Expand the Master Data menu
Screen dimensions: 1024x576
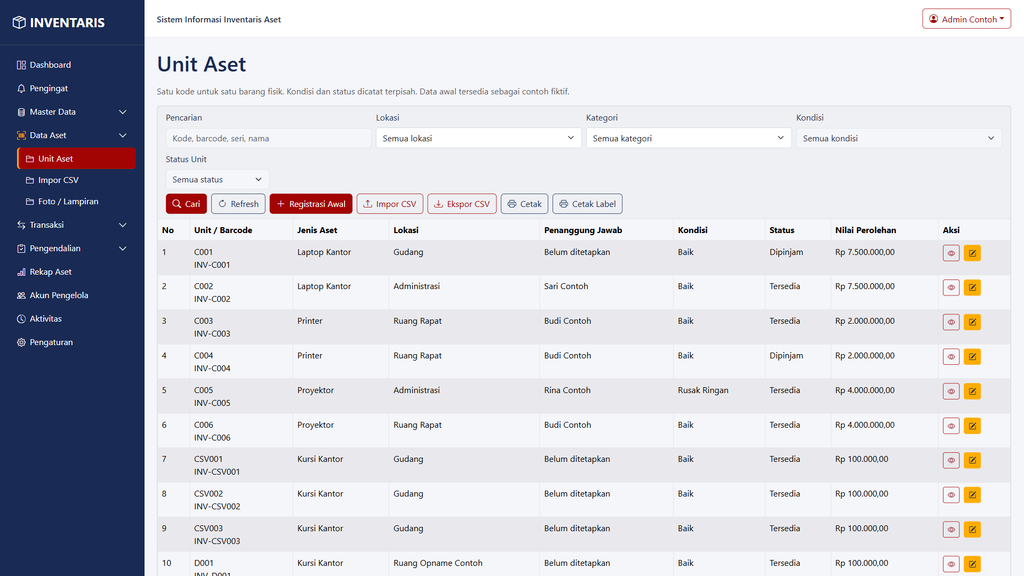pos(72,112)
